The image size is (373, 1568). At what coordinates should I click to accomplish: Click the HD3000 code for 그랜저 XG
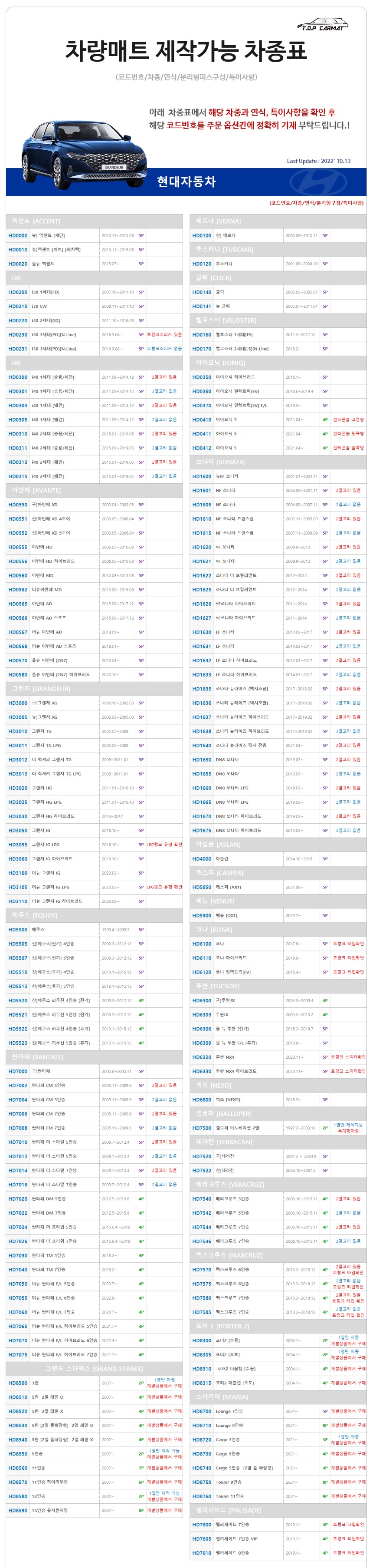coord(18,703)
